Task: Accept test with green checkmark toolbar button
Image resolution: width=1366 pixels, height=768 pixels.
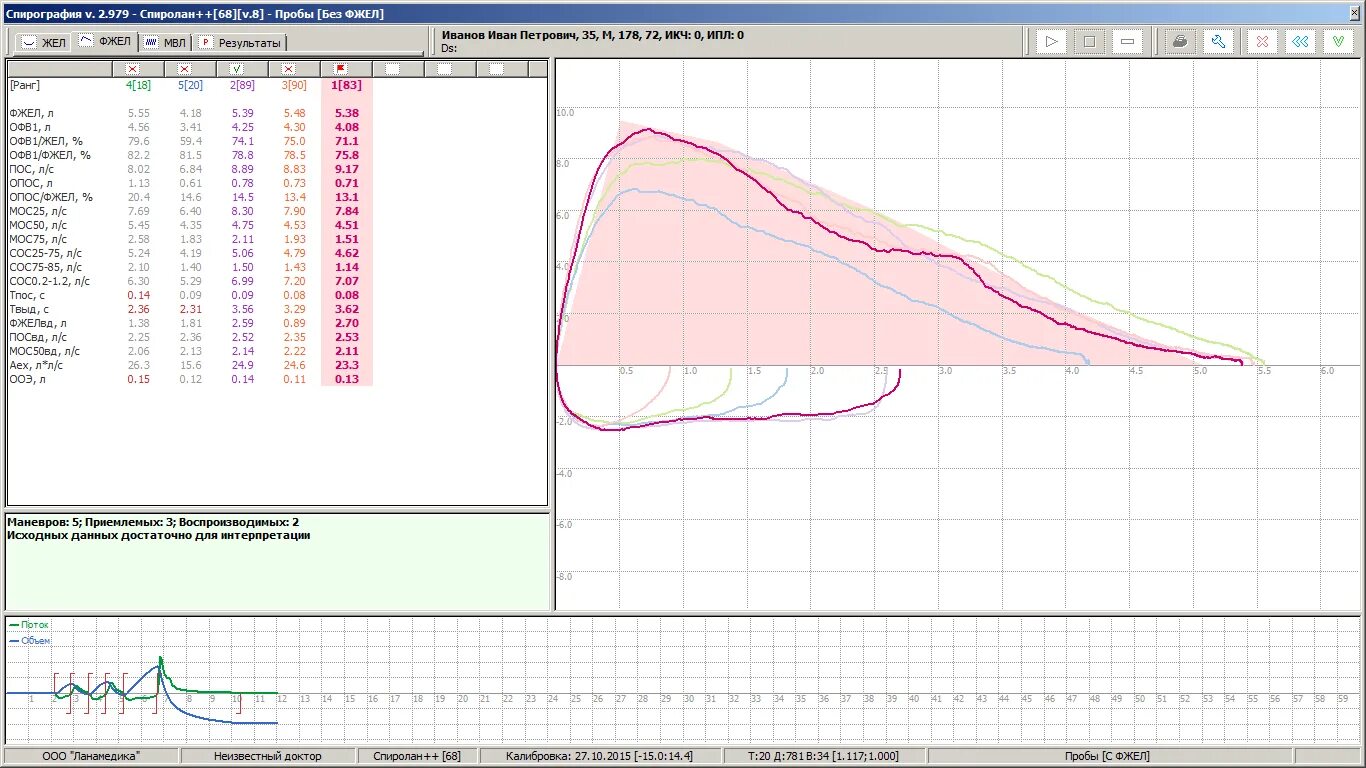Action: [x=1339, y=42]
